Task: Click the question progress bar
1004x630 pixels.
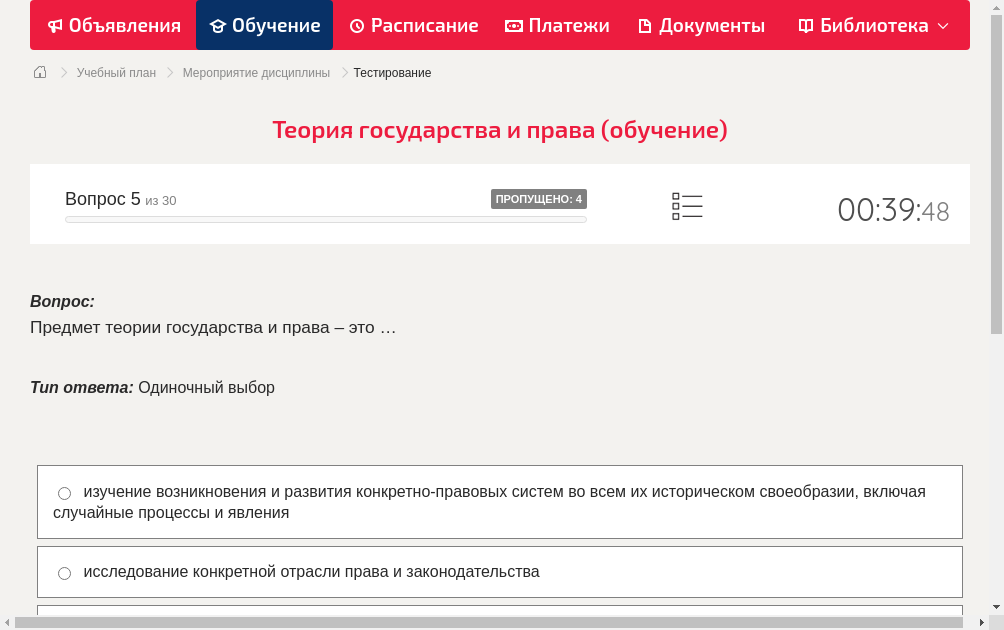Action: point(326,219)
